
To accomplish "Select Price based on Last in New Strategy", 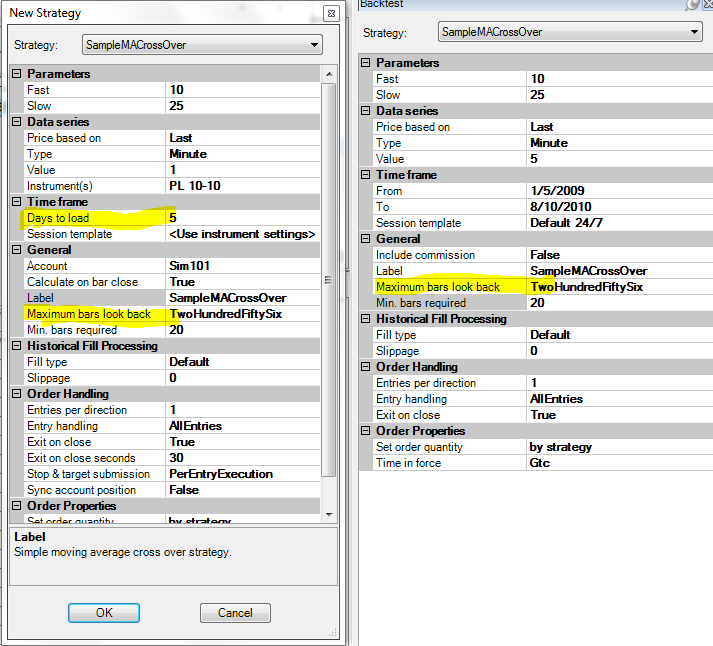I will [x=243, y=138].
